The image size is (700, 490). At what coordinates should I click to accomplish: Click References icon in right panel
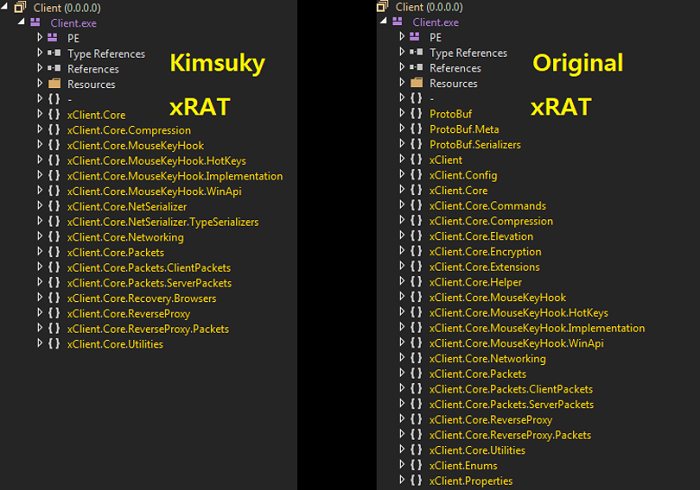[x=416, y=67]
